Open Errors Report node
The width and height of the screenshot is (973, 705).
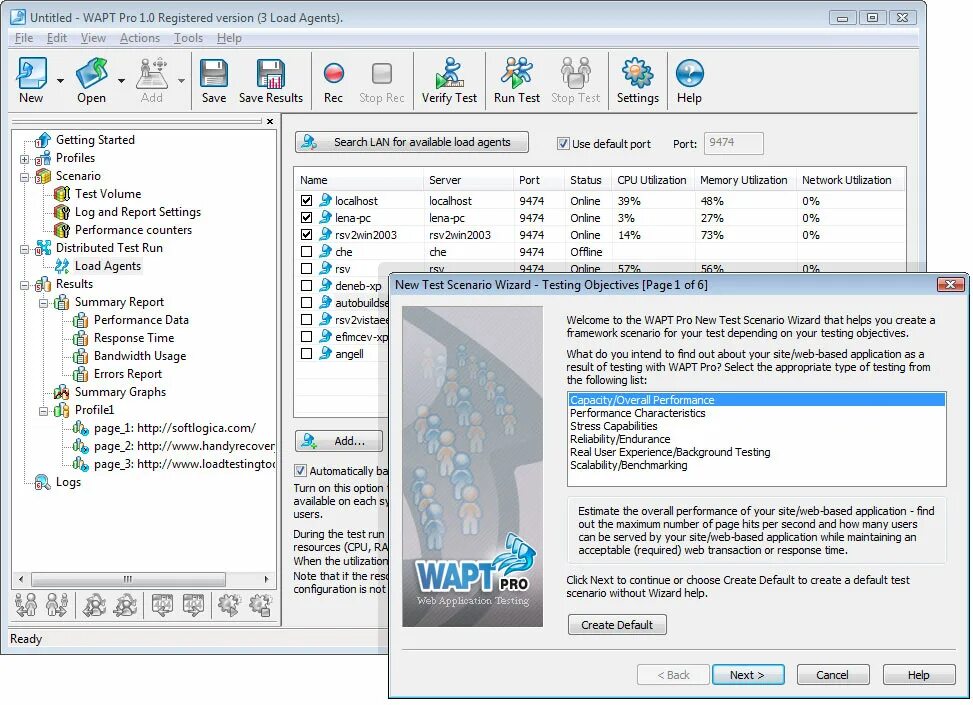point(127,374)
